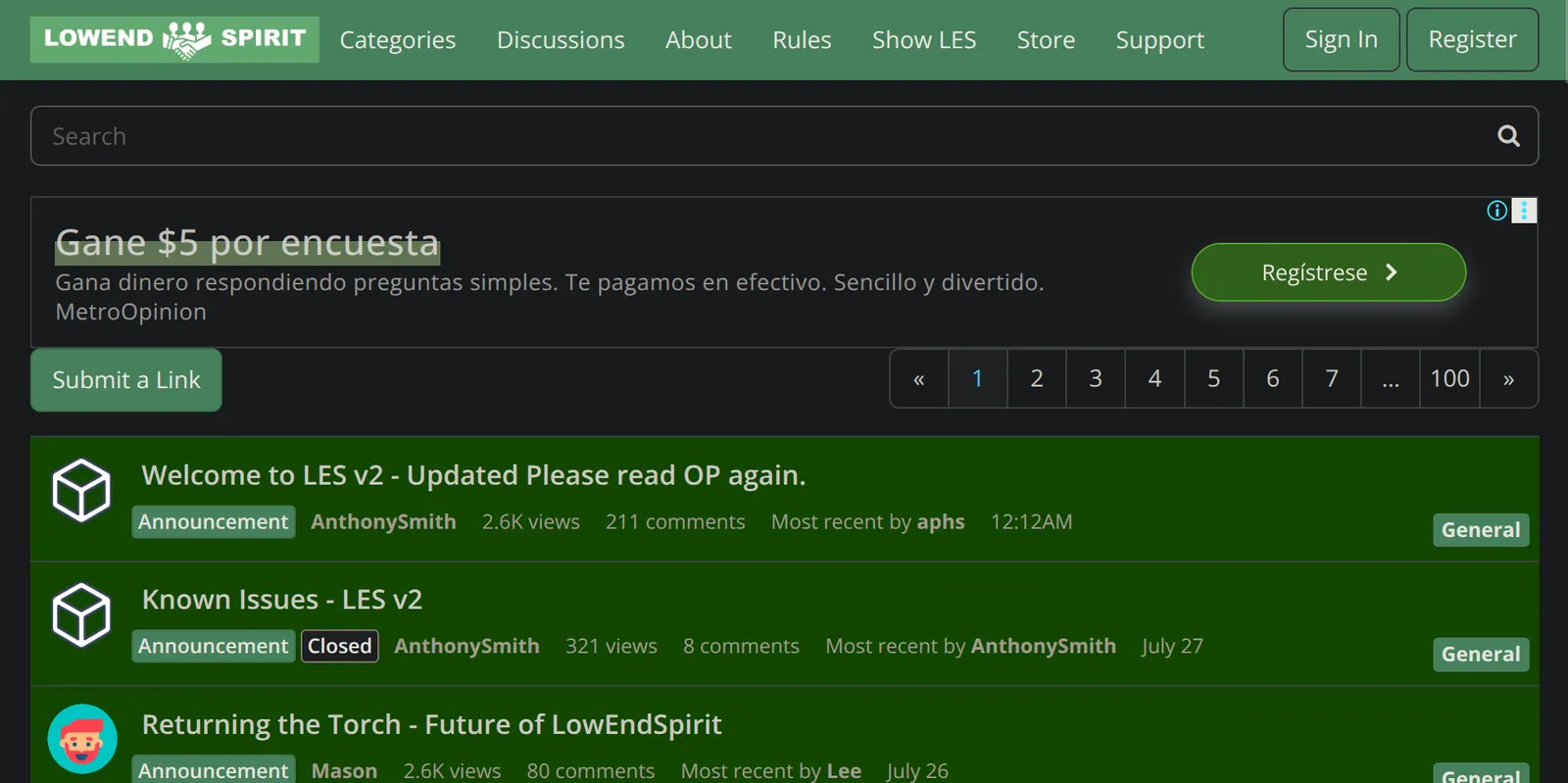Image resolution: width=1568 pixels, height=783 pixels.
Task: Visit the Store link
Action: point(1046,40)
